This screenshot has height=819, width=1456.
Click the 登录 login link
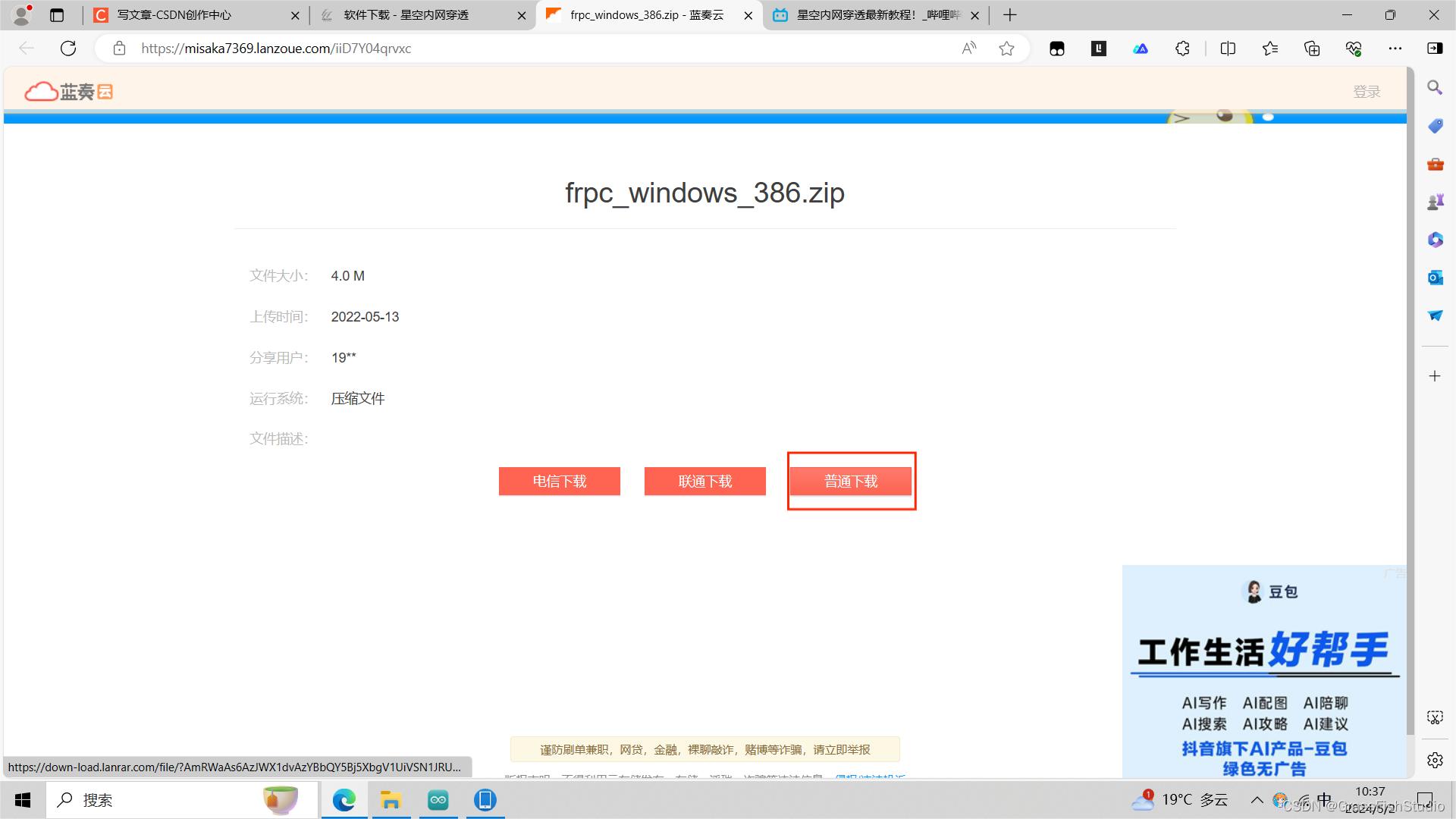pos(1367,91)
